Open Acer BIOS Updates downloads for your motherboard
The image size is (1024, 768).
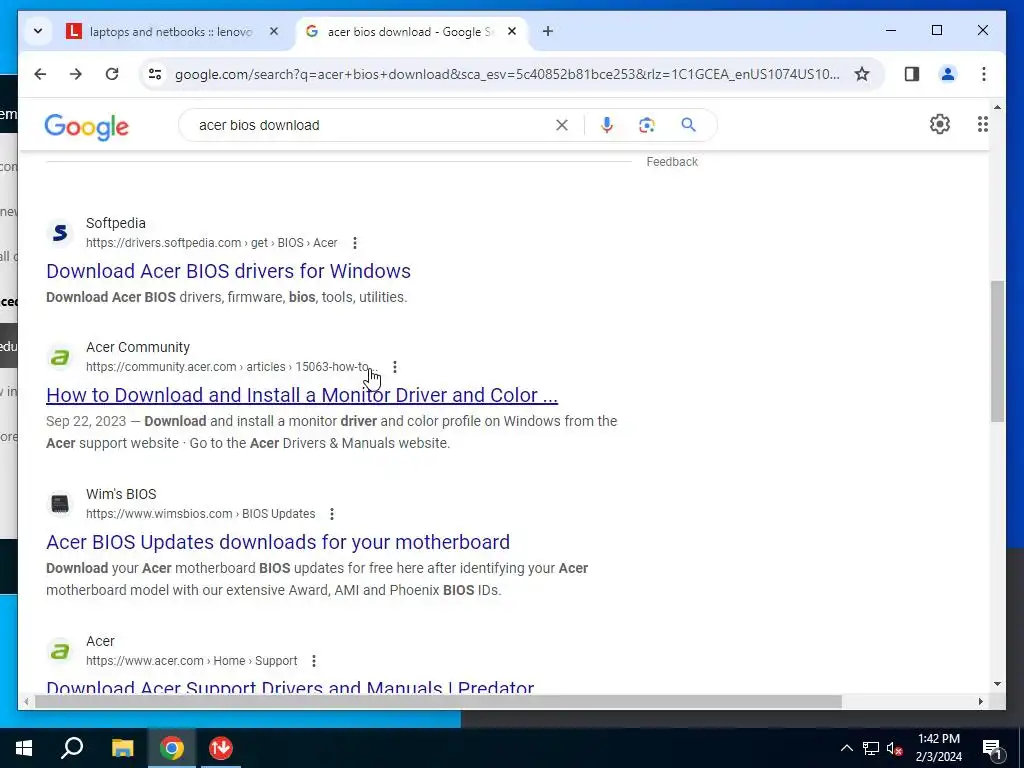[278, 542]
